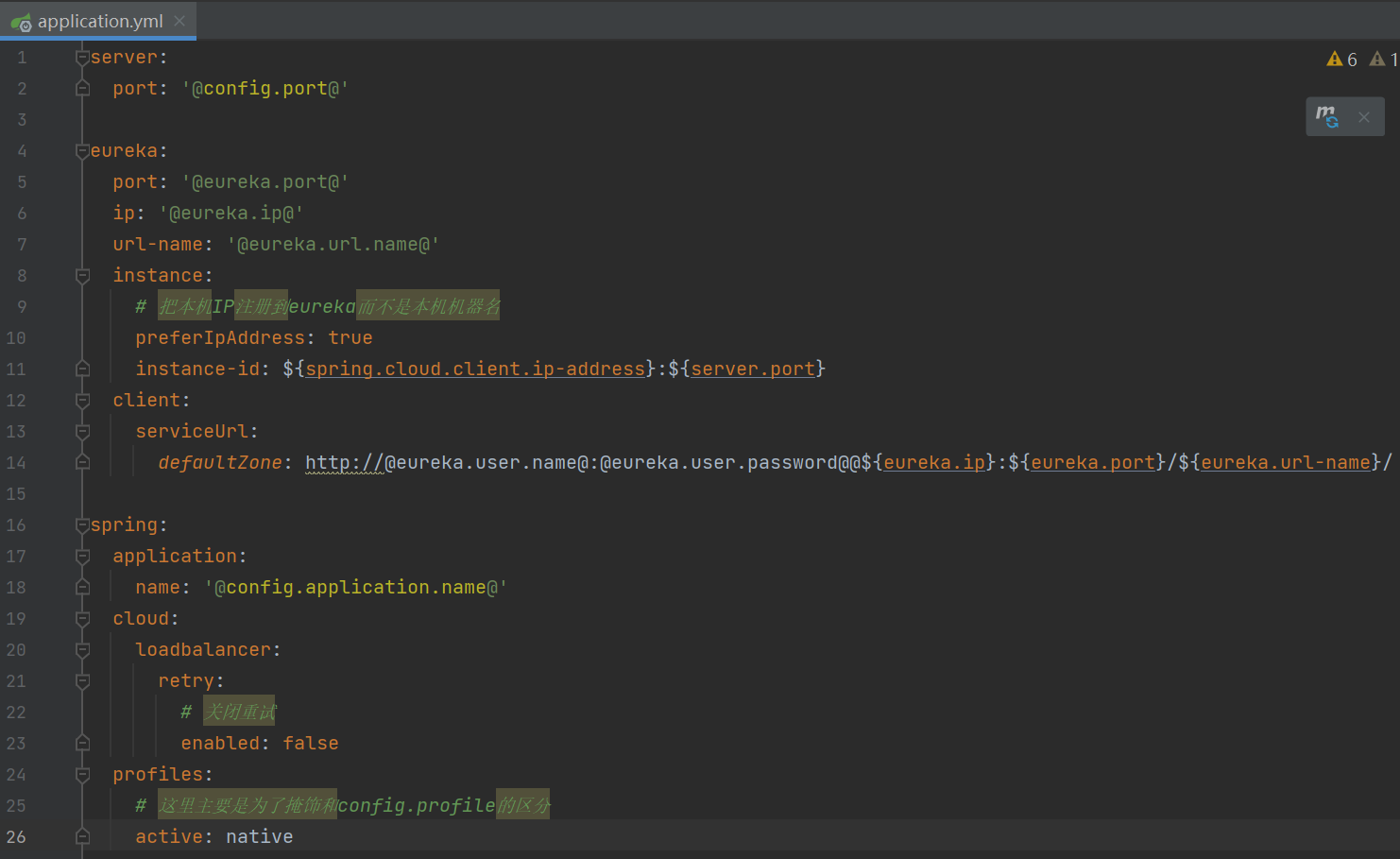Click the true value of preferIpAddress
This screenshot has height=859, width=1400.
350,337
